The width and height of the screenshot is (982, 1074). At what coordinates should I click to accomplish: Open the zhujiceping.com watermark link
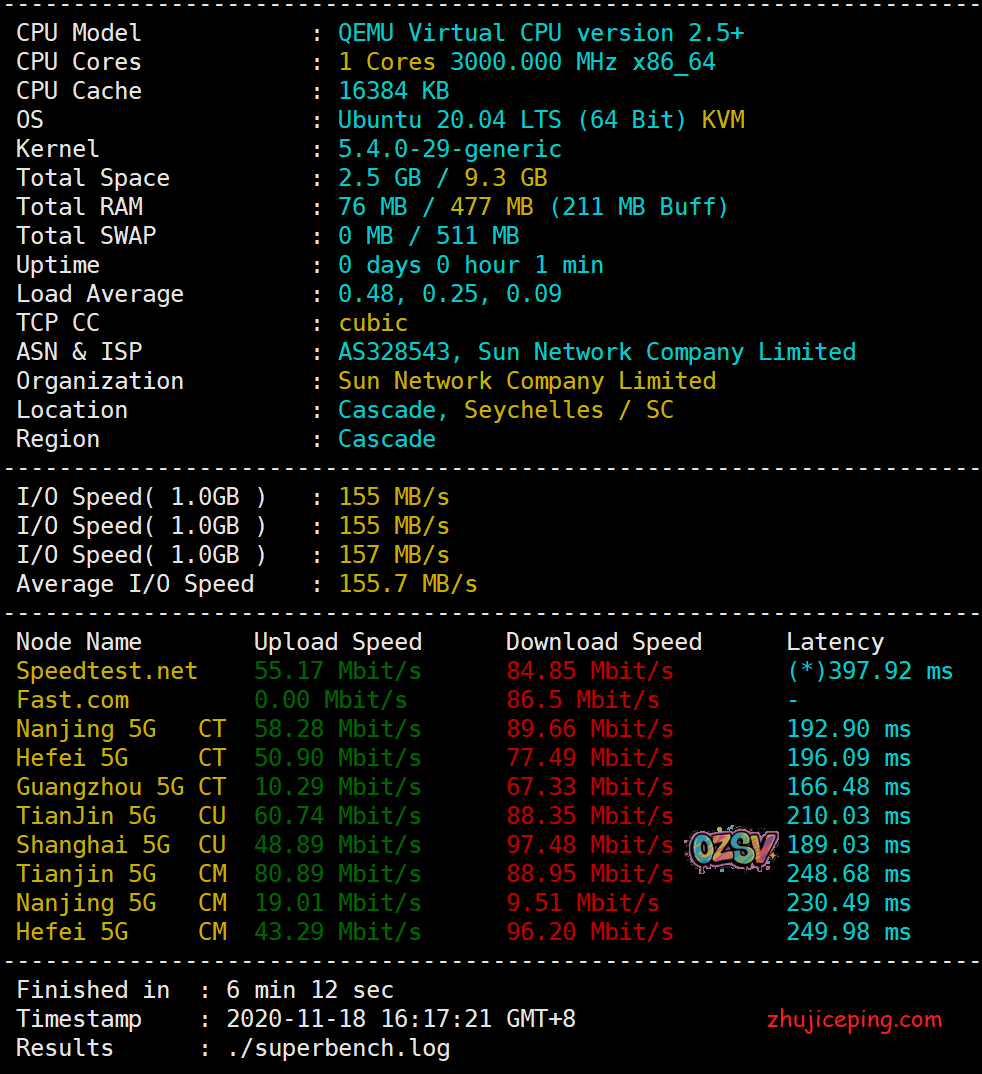point(854,1020)
